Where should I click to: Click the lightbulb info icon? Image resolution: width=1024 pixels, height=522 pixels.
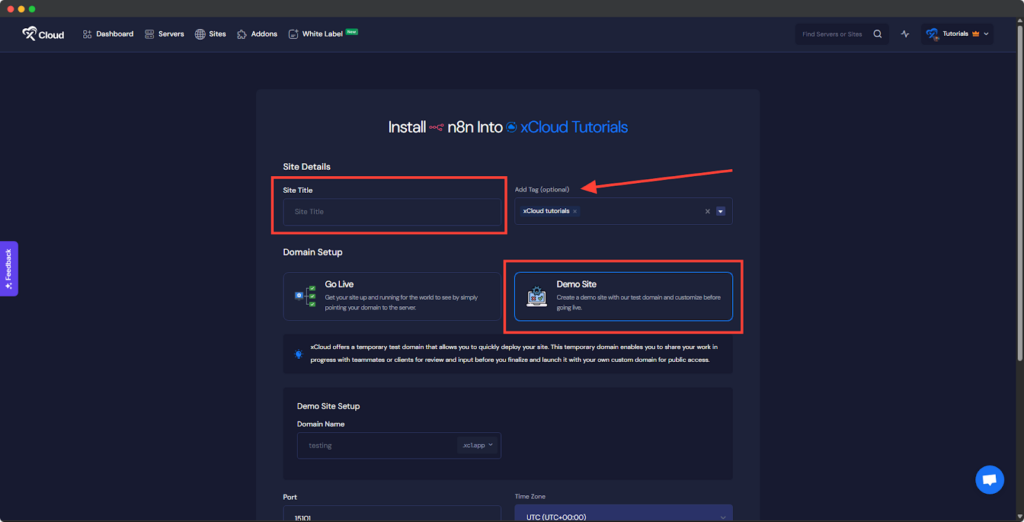pos(298,354)
